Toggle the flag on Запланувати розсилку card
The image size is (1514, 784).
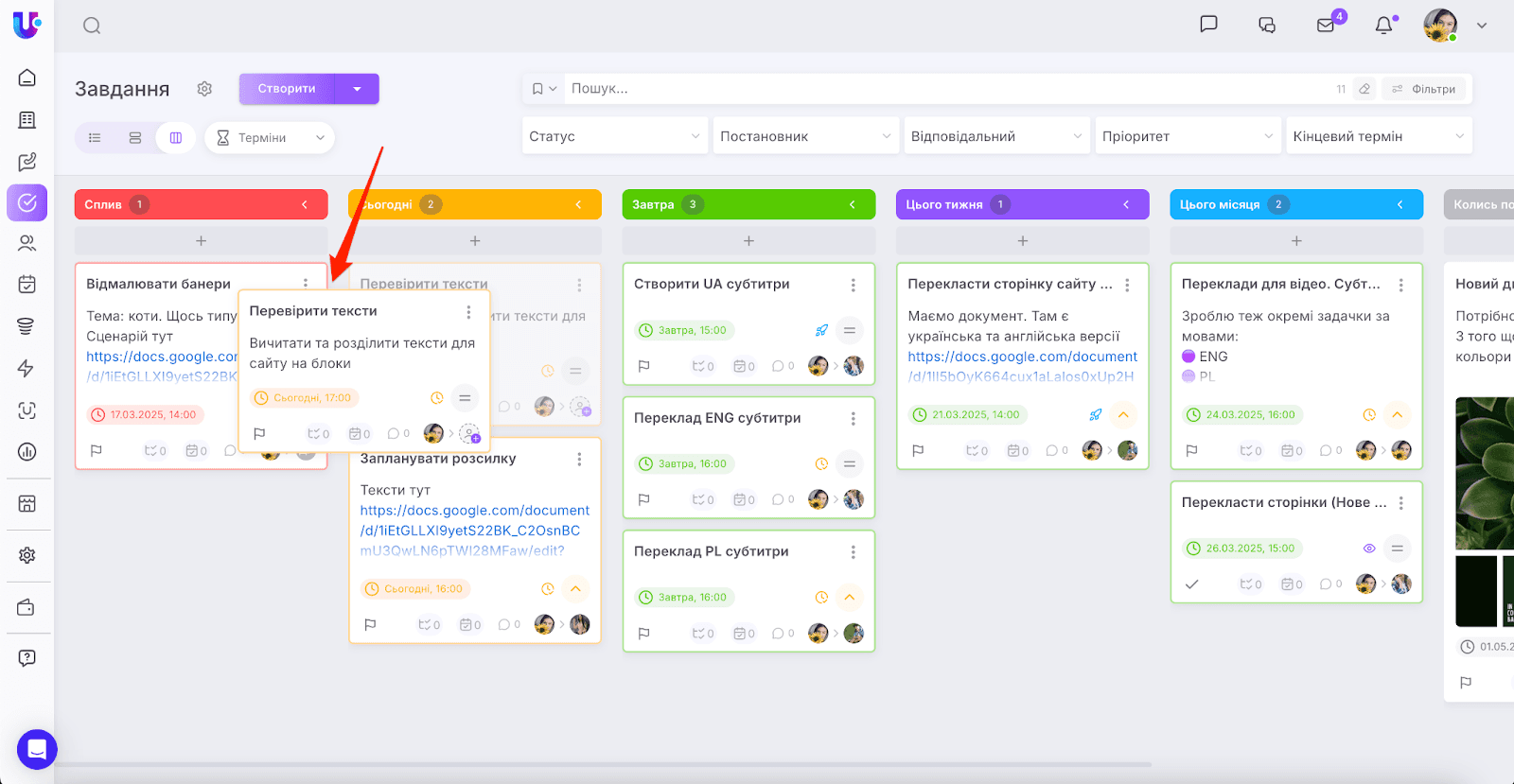point(370,624)
